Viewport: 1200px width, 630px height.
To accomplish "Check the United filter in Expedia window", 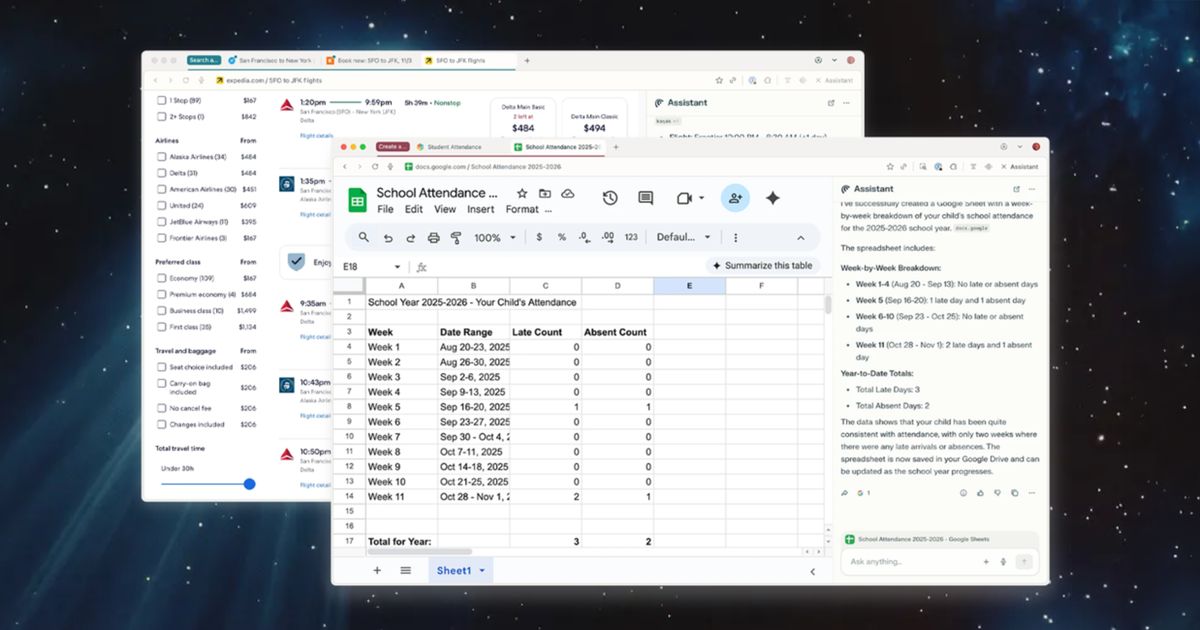I will 163,205.
